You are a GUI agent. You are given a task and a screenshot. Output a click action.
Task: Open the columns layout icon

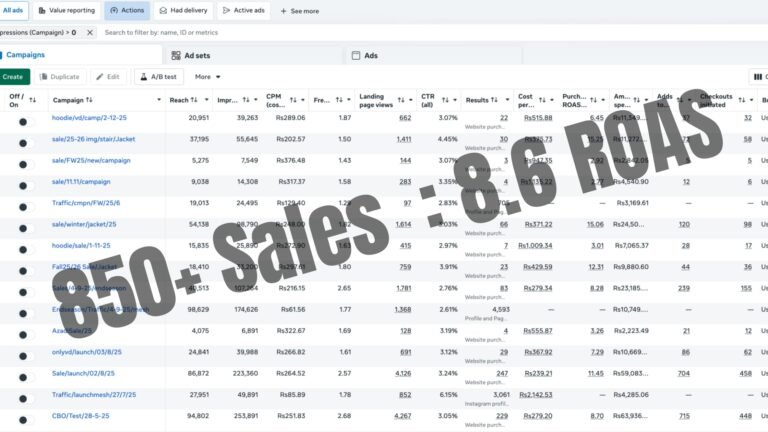[758, 77]
